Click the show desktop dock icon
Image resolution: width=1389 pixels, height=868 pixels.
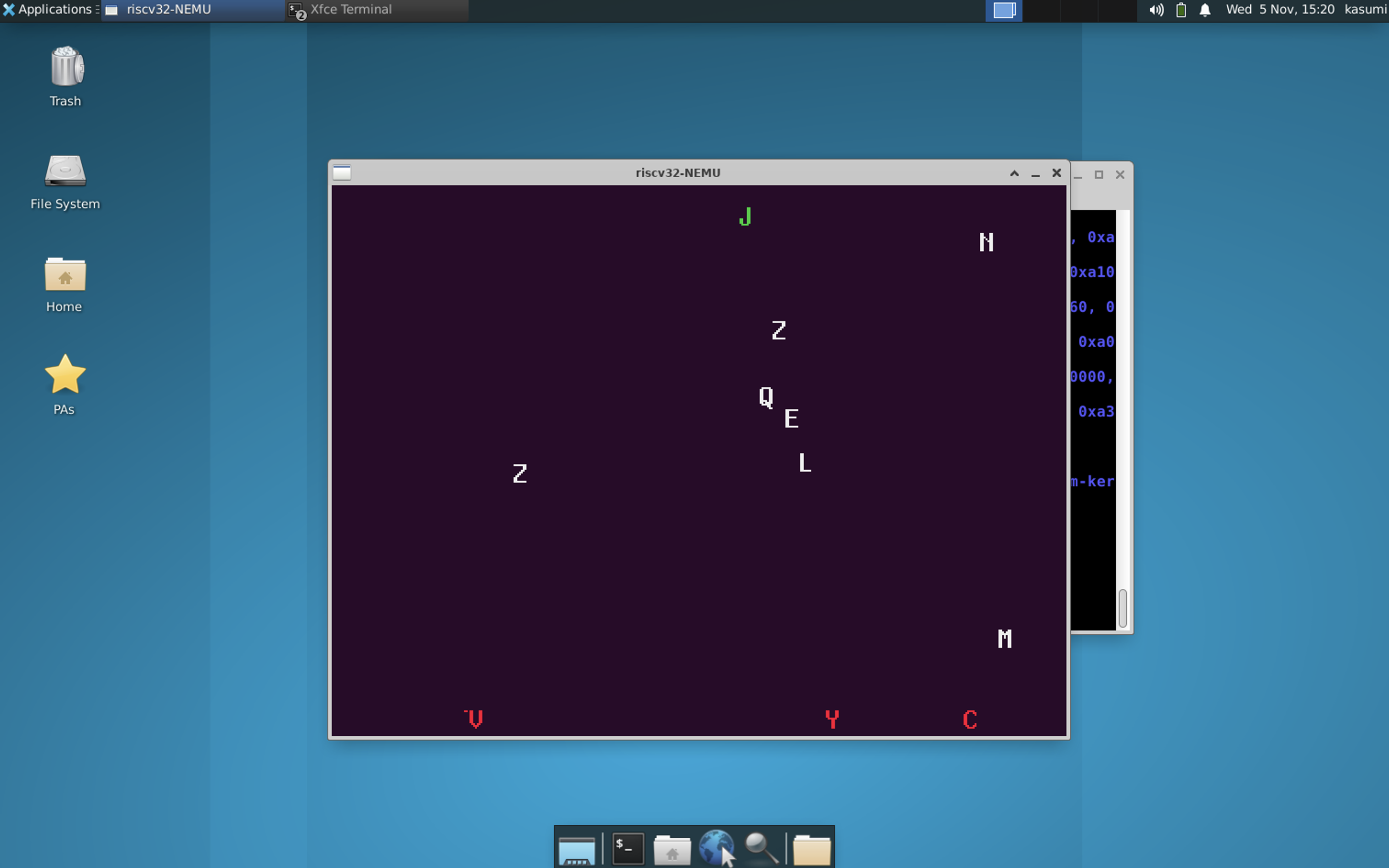coord(576,850)
